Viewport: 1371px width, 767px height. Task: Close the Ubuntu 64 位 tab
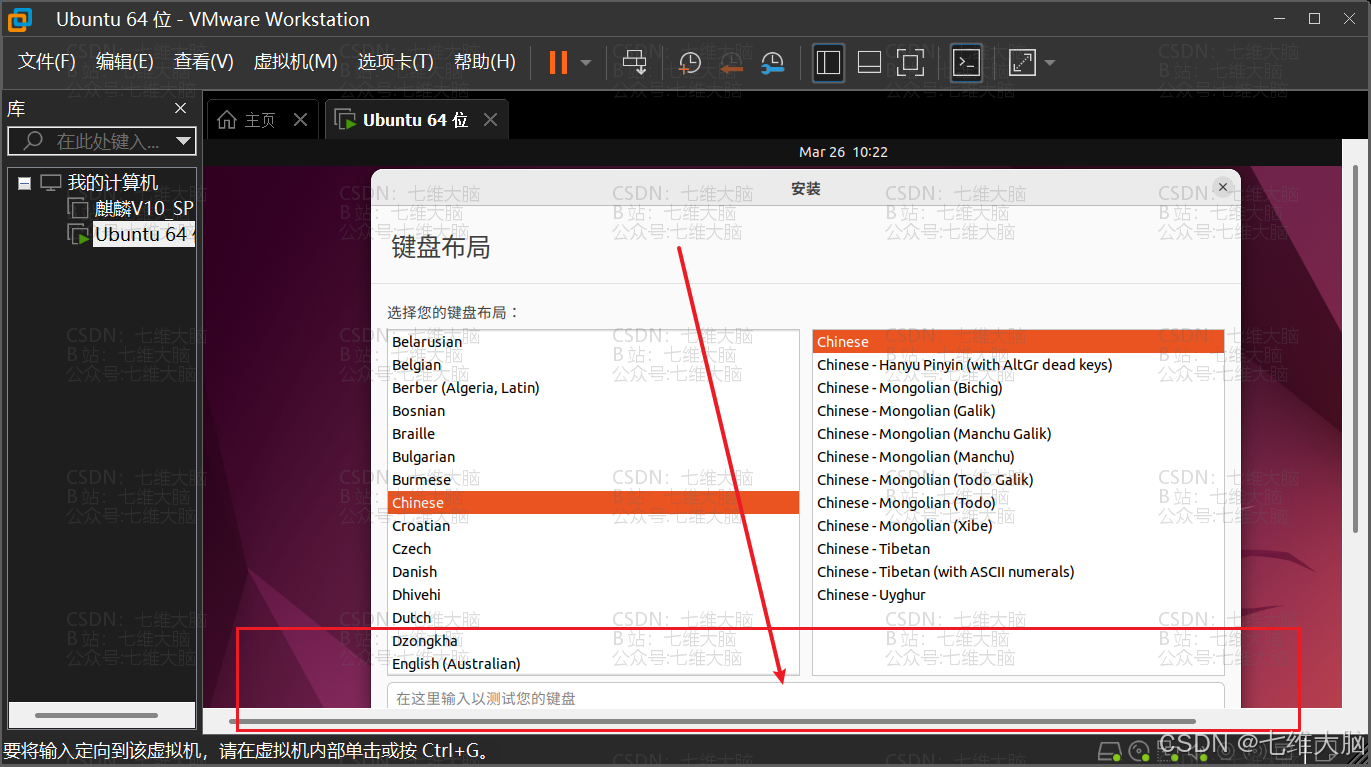point(490,120)
